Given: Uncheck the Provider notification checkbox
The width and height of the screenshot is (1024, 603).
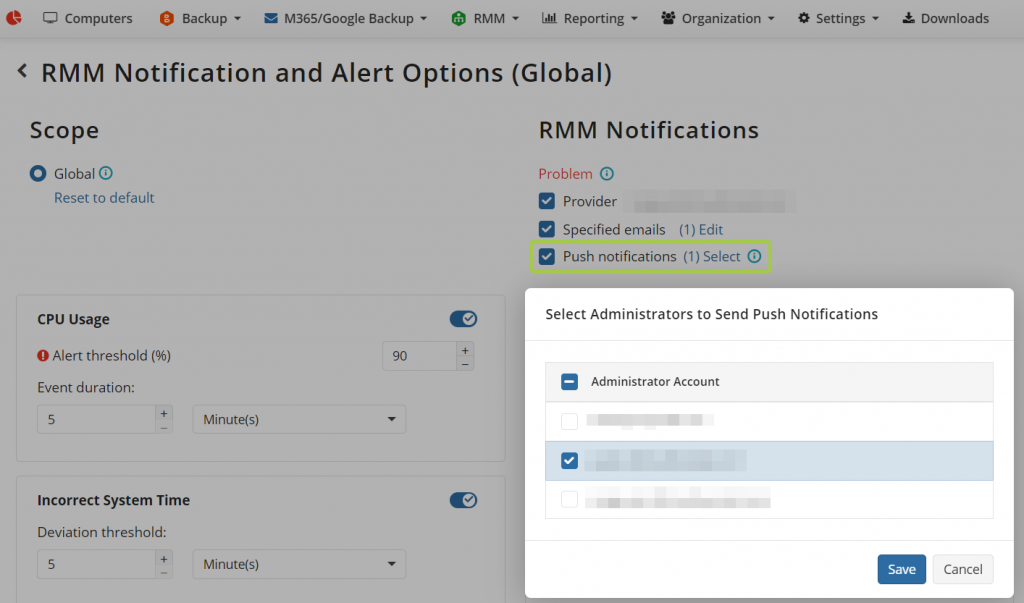Looking at the screenshot, I should click(x=546, y=201).
